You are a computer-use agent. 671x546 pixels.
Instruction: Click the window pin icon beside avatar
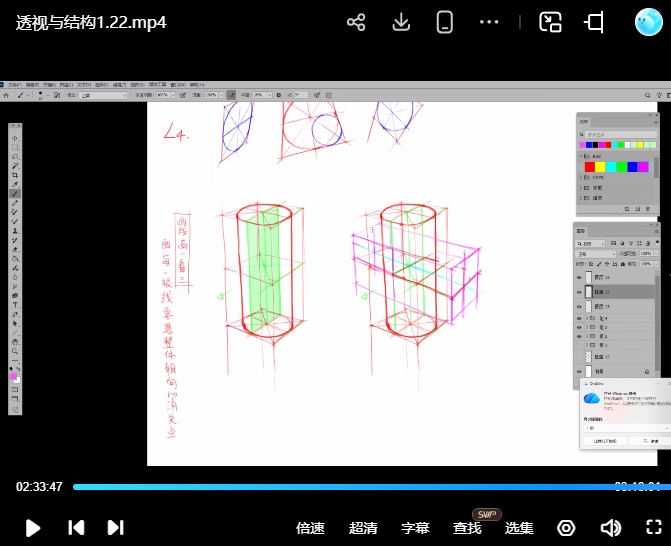tap(596, 23)
